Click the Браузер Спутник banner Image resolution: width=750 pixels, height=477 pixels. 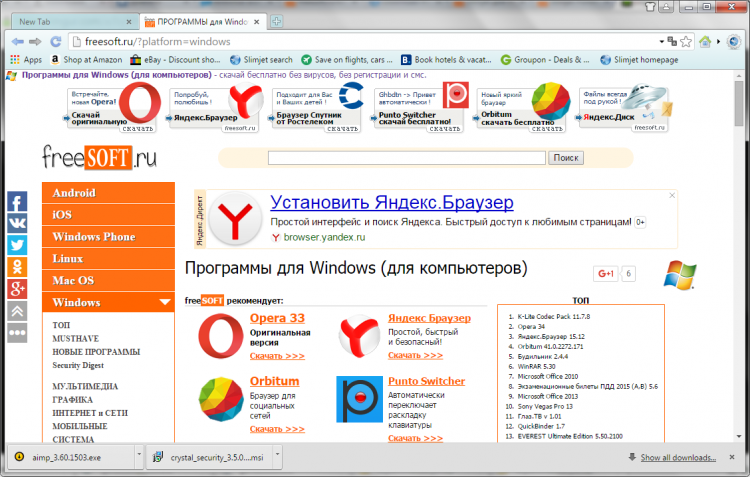(317, 109)
